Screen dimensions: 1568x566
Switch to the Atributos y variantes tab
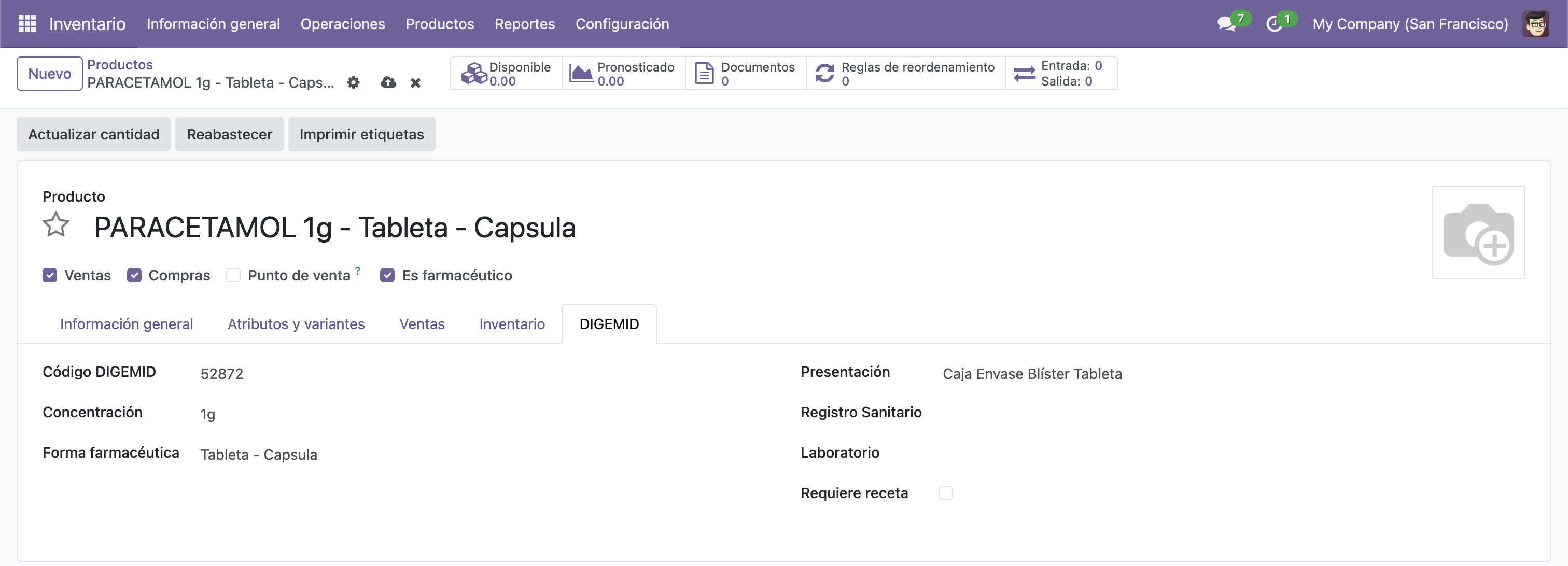(x=297, y=324)
